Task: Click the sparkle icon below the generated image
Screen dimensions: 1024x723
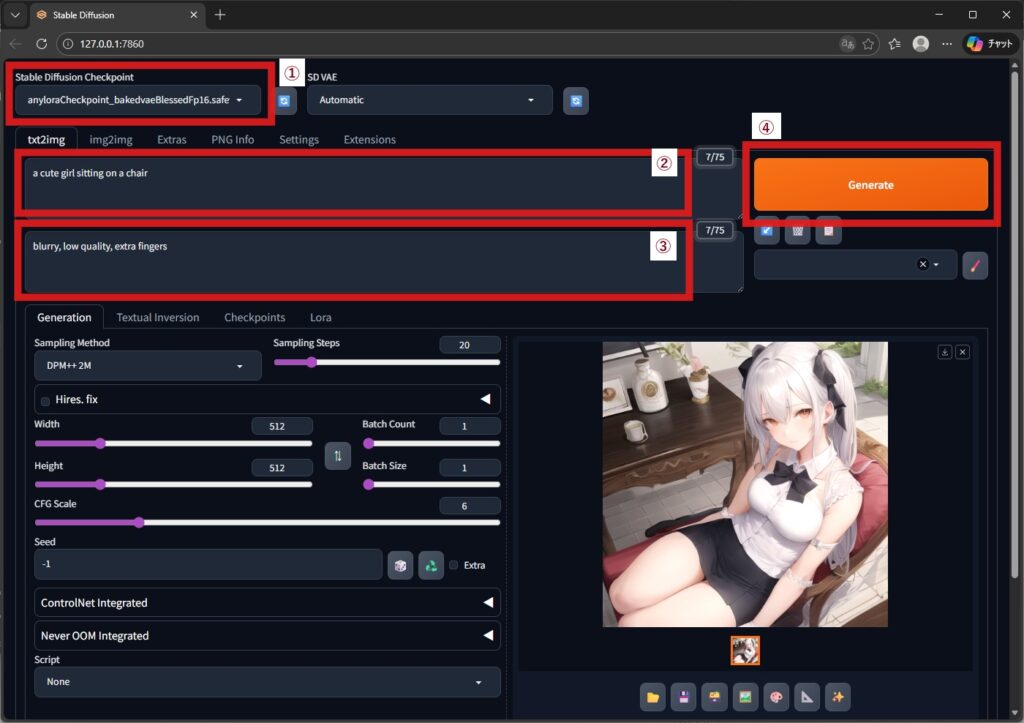Action: tap(837, 697)
